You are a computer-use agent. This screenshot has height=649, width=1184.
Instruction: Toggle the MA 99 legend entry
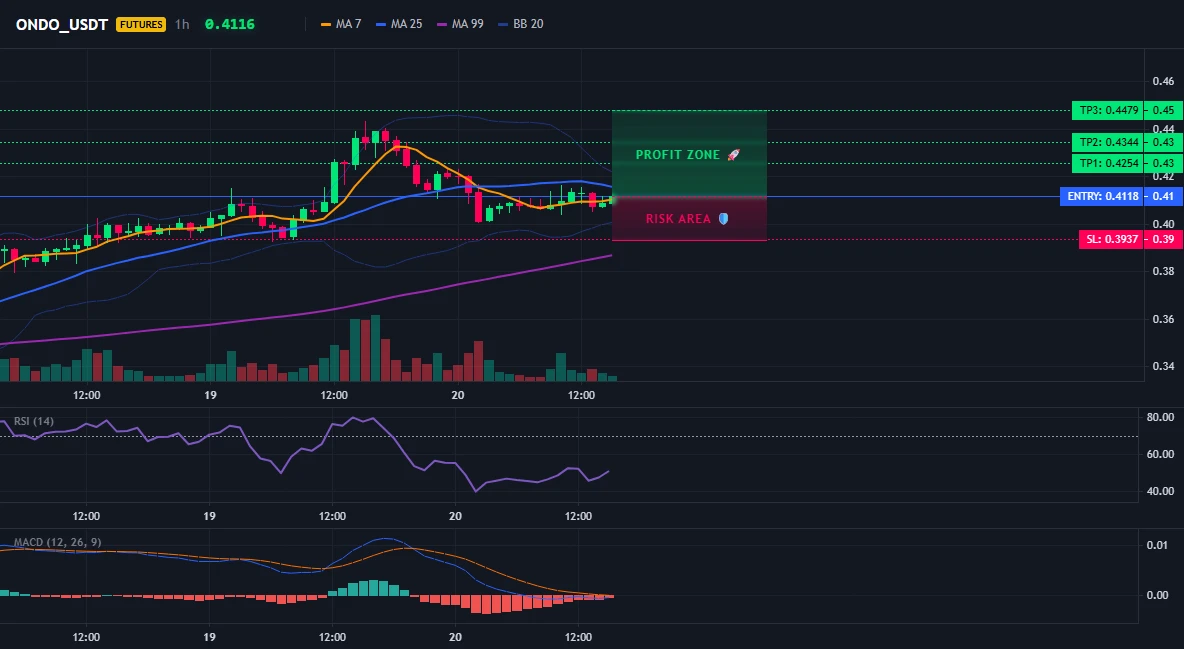[x=461, y=24]
